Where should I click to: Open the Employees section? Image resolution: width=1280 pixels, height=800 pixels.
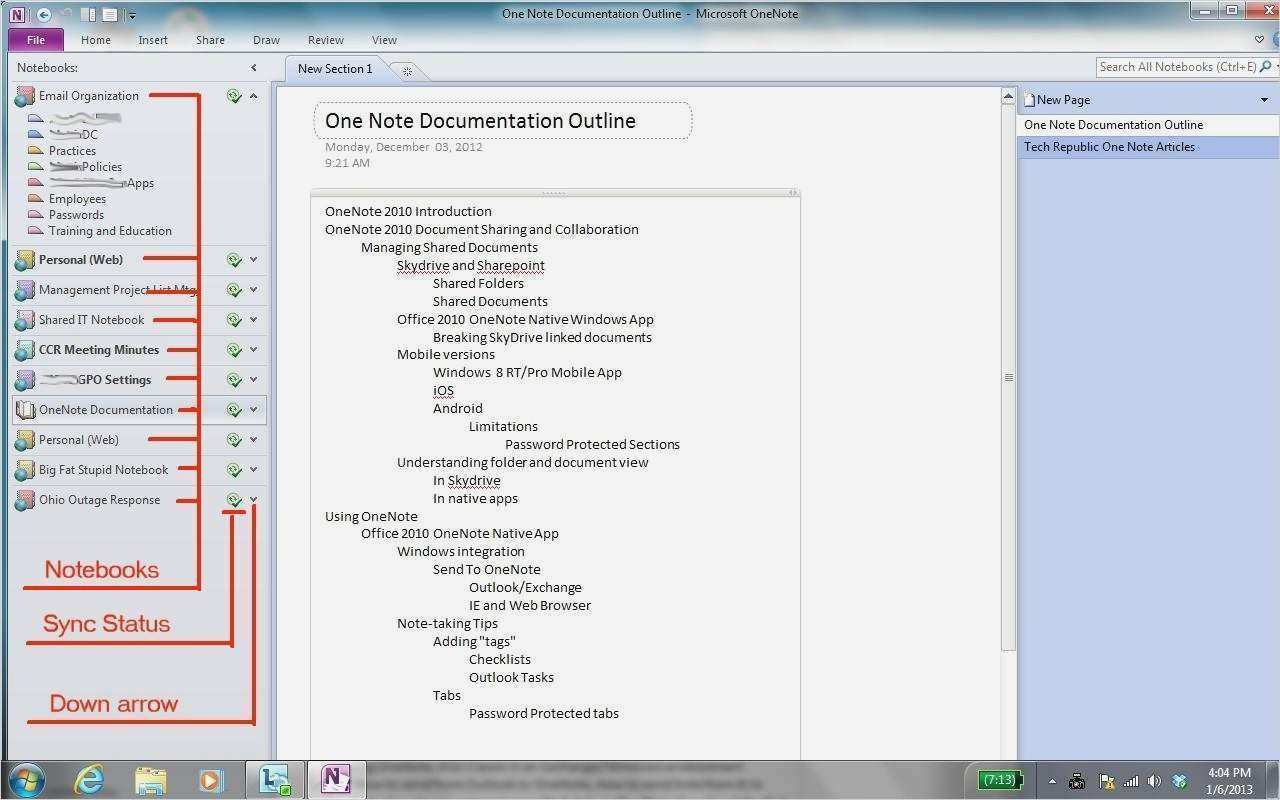coord(77,199)
